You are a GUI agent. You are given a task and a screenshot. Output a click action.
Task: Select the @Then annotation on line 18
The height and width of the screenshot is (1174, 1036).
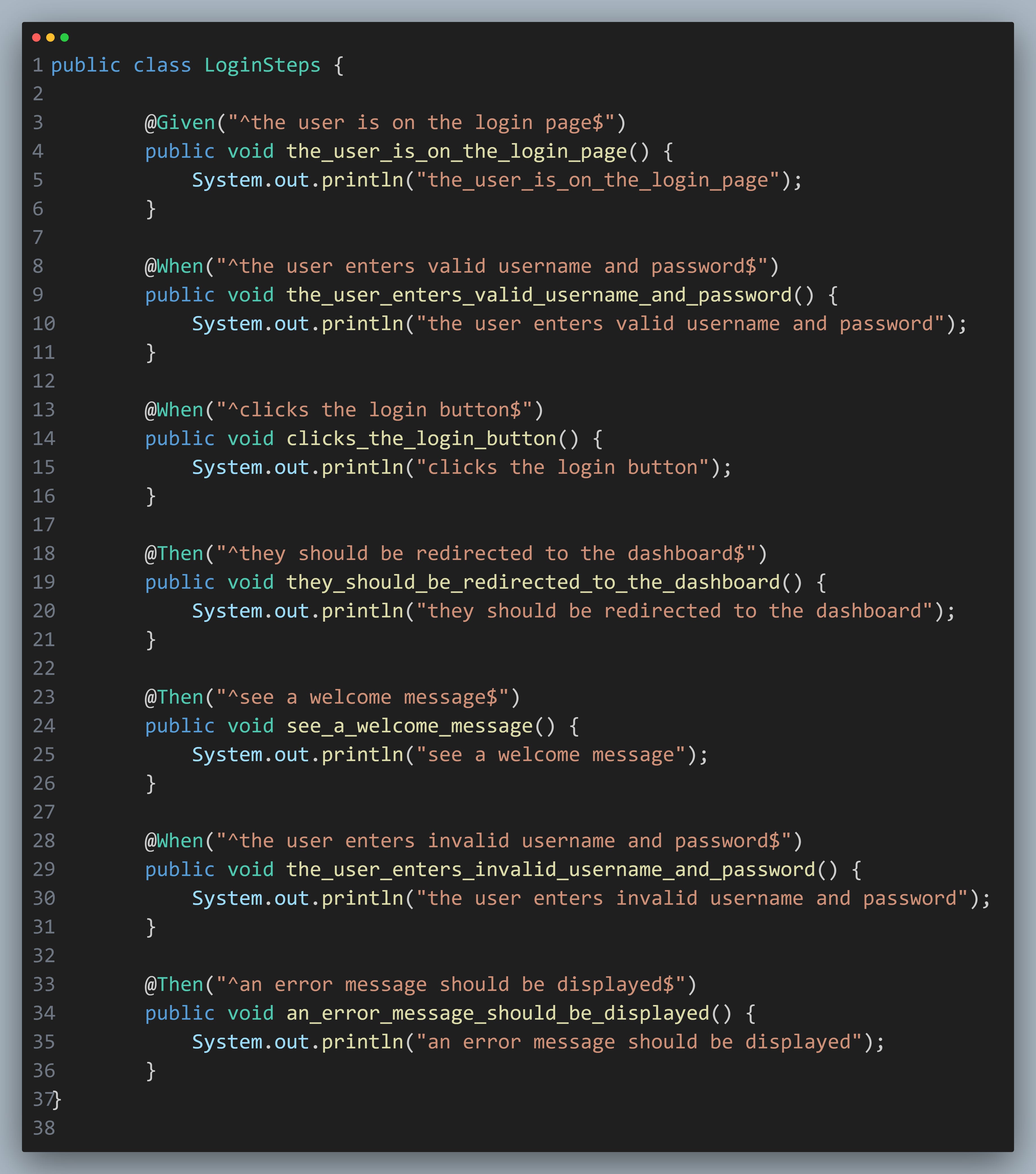174,553
